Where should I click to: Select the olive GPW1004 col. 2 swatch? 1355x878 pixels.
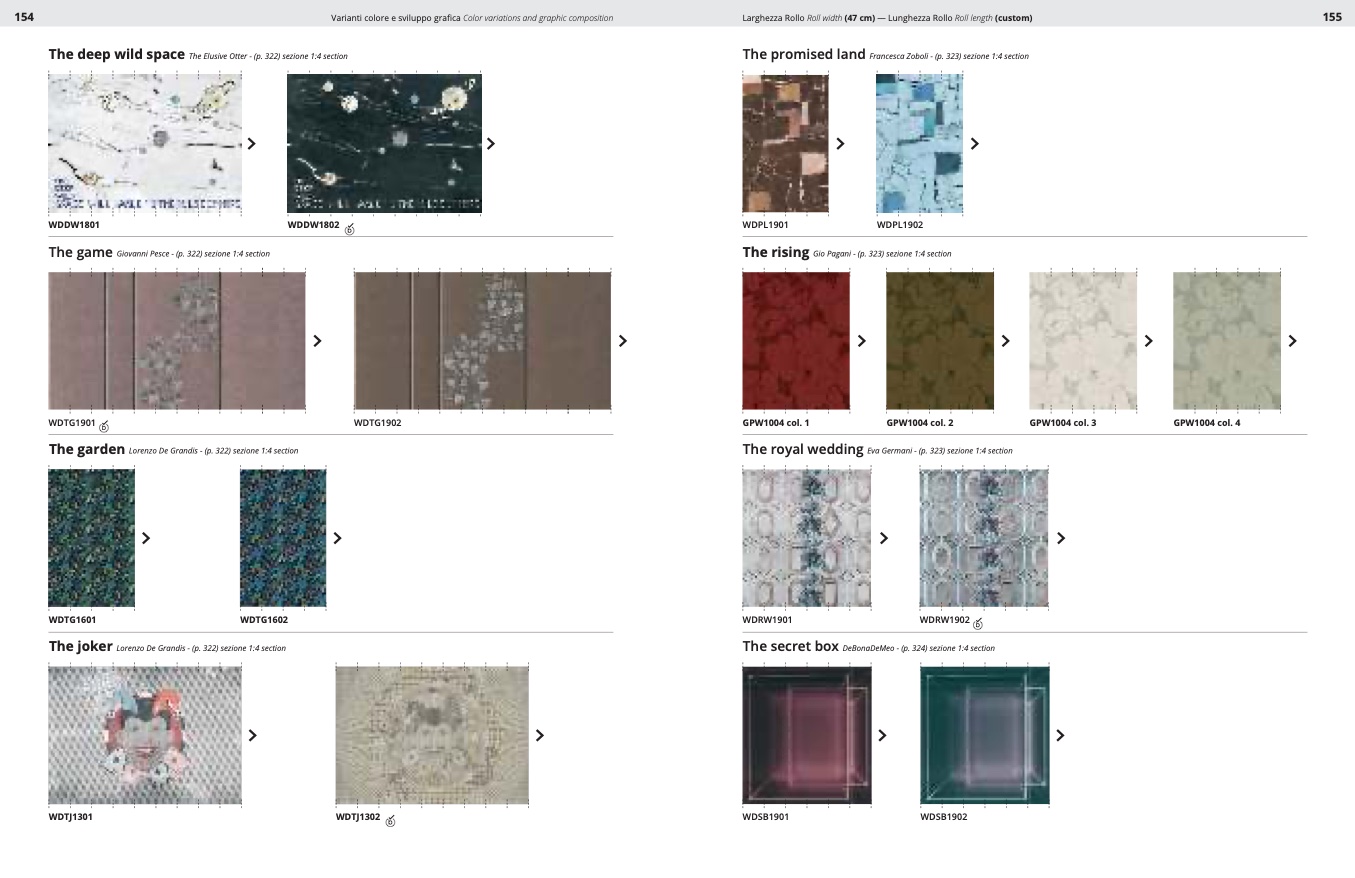939,341
